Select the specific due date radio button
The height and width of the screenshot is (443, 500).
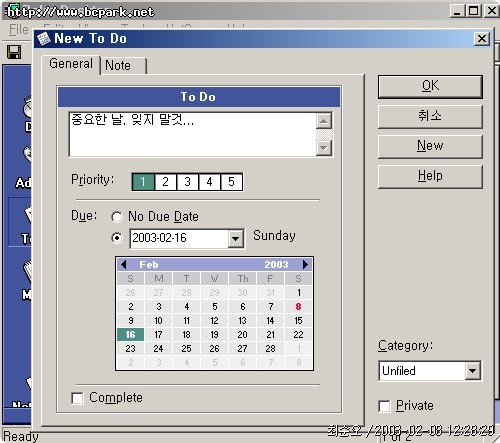point(117,238)
